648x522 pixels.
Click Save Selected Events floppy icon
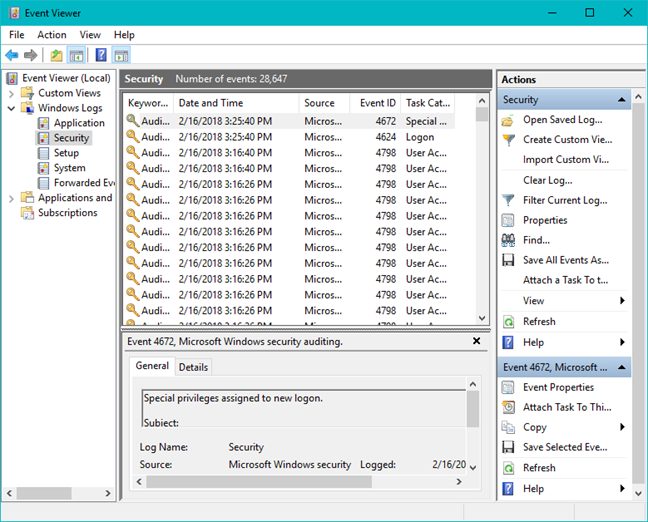tap(508, 447)
